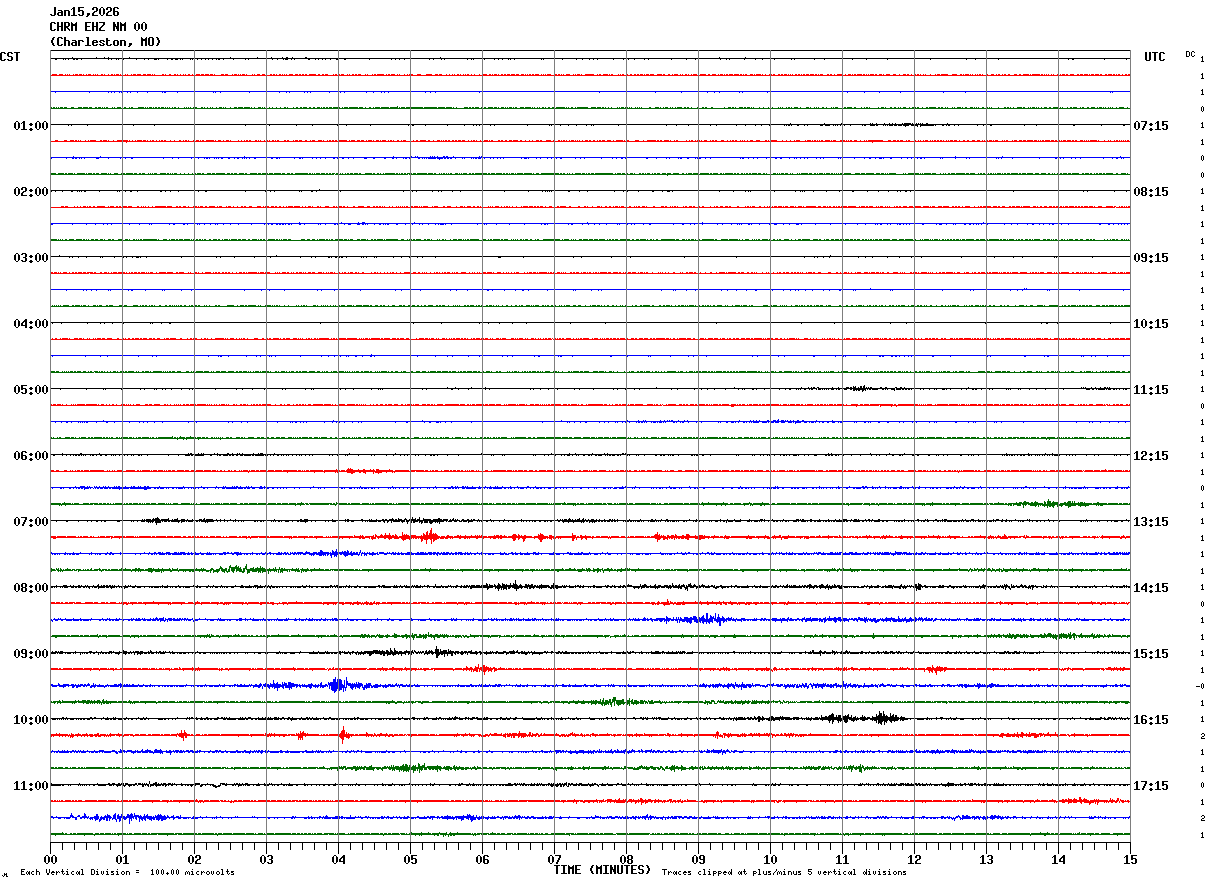Select the 09:00 CST time label
The width and height of the screenshot is (1210, 886).
[31, 654]
